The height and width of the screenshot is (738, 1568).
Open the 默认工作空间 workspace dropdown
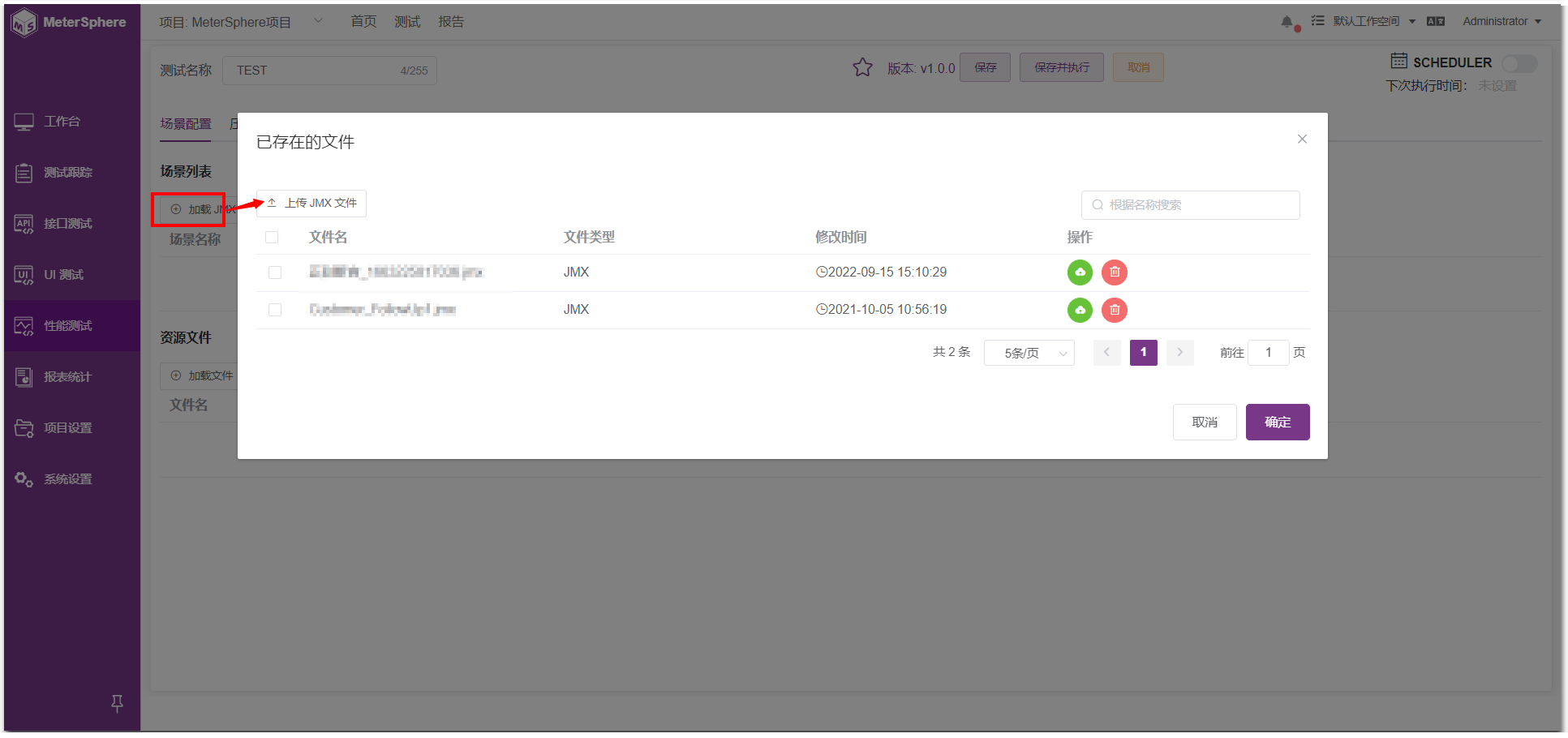(1374, 22)
